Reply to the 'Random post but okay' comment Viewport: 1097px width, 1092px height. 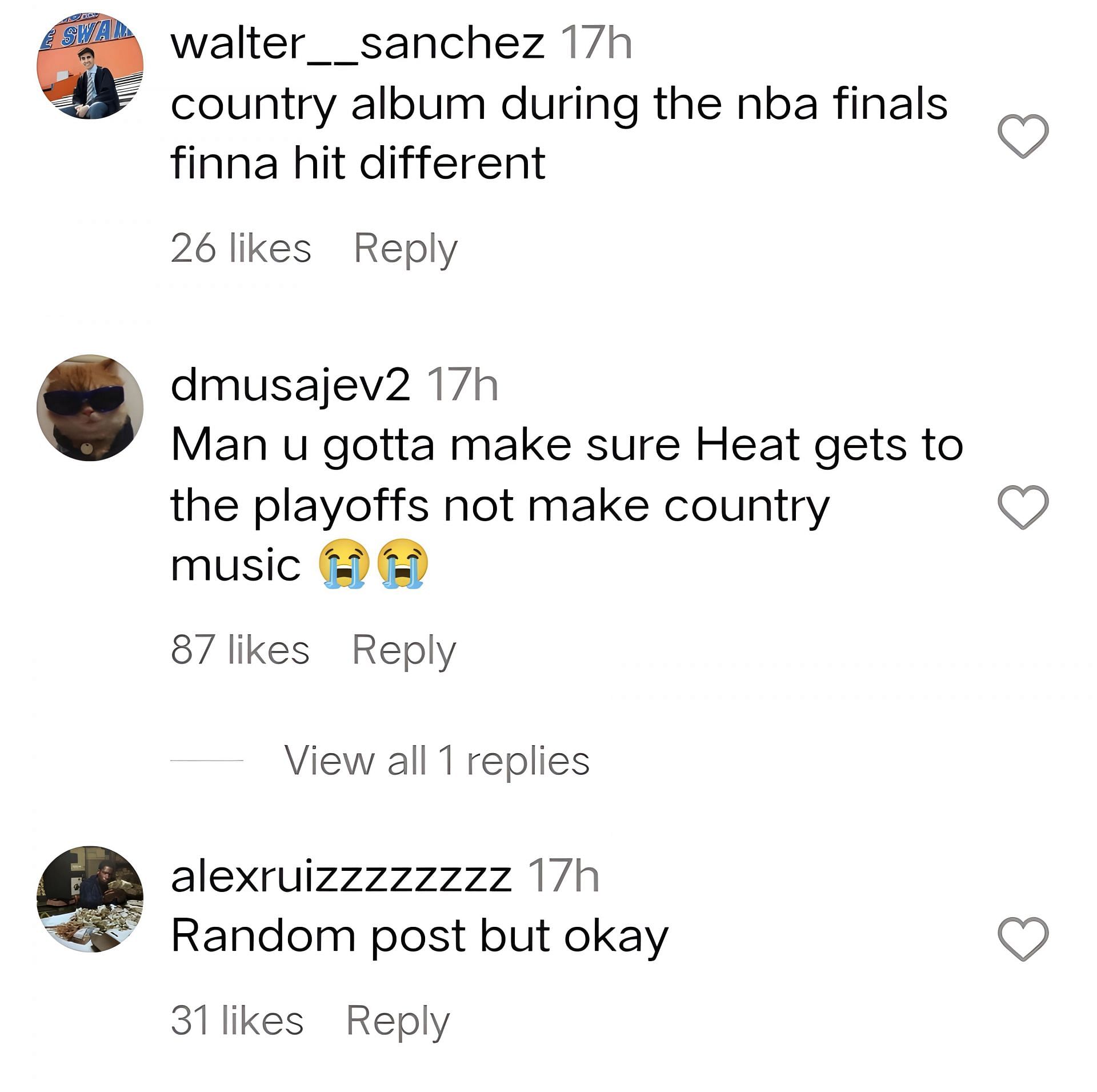tap(398, 1021)
